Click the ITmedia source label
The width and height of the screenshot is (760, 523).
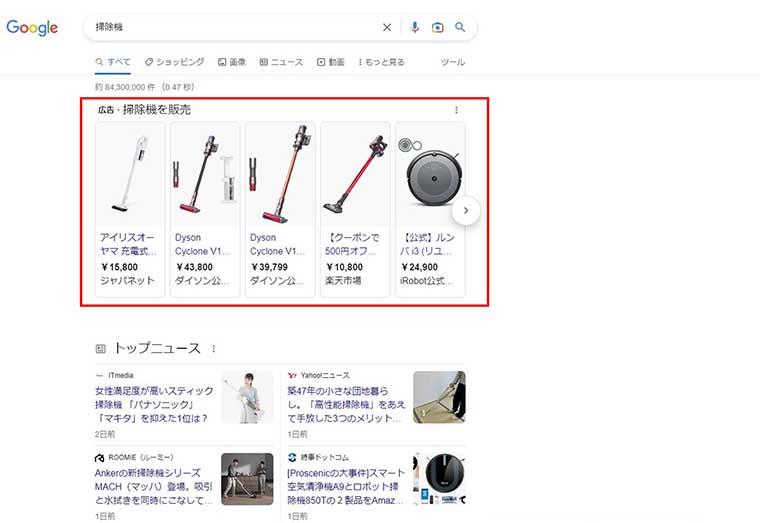click(121, 375)
